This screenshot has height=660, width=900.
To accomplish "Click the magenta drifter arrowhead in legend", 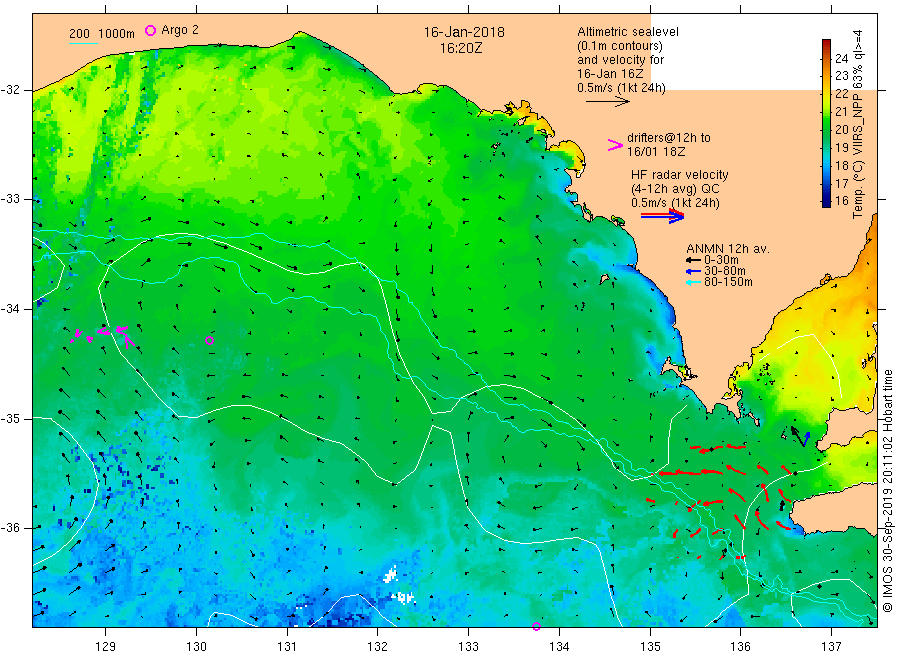I will point(615,145).
